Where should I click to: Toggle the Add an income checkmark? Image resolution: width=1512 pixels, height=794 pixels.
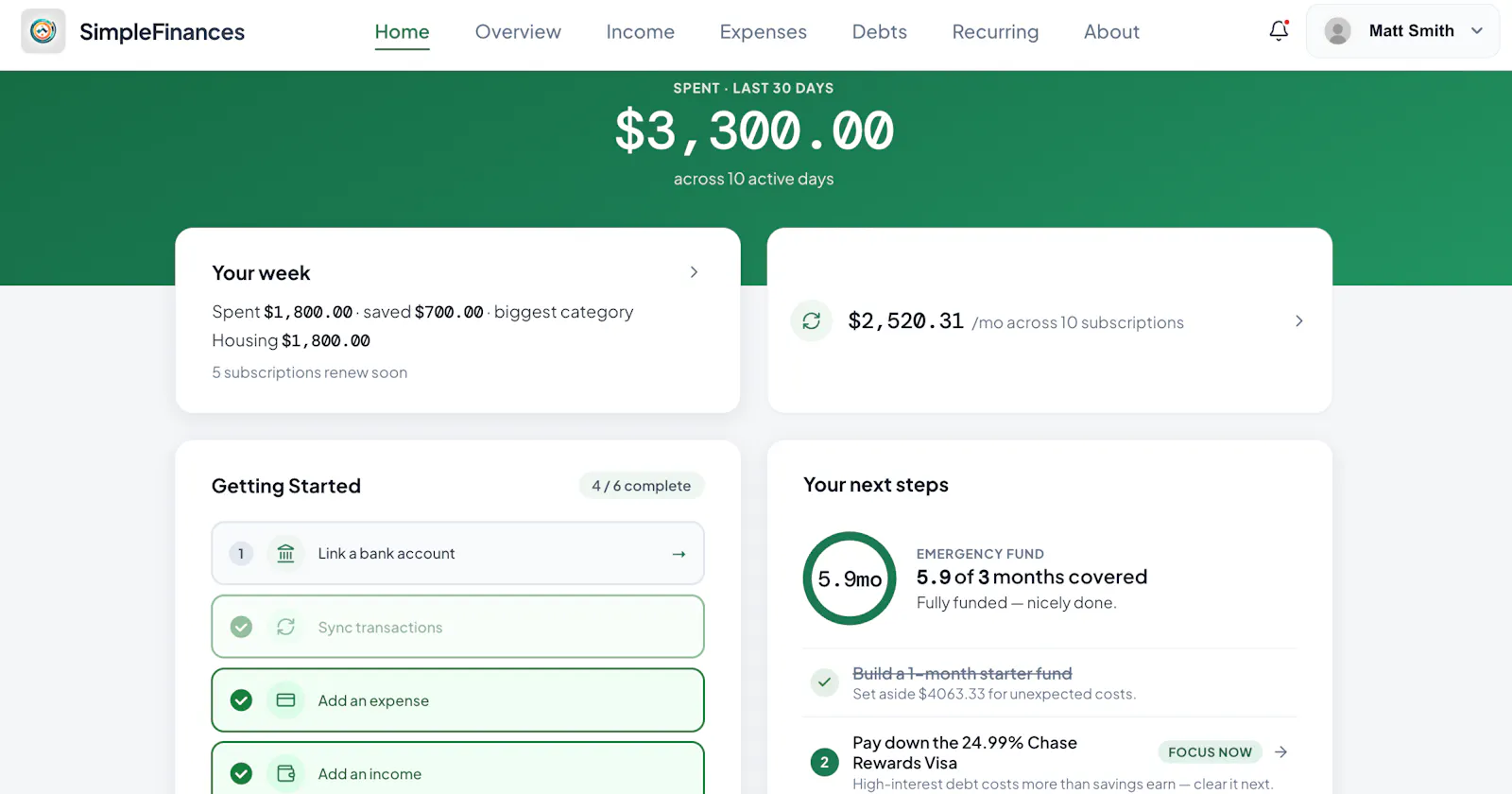tap(241, 774)
